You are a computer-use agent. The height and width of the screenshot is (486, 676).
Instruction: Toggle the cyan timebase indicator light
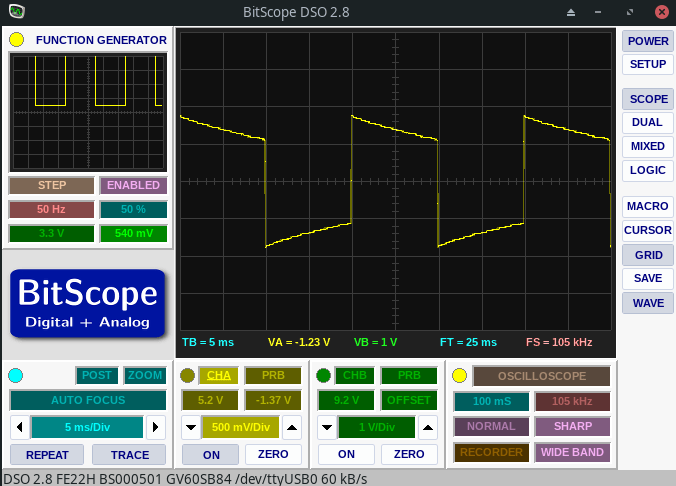16,375
